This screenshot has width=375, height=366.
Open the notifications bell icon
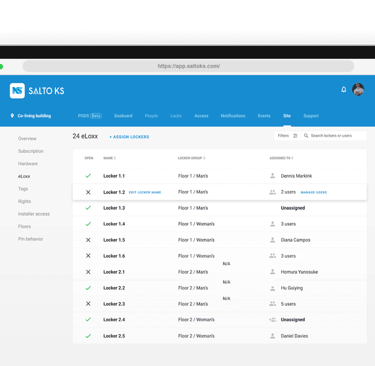pos(344,89)
